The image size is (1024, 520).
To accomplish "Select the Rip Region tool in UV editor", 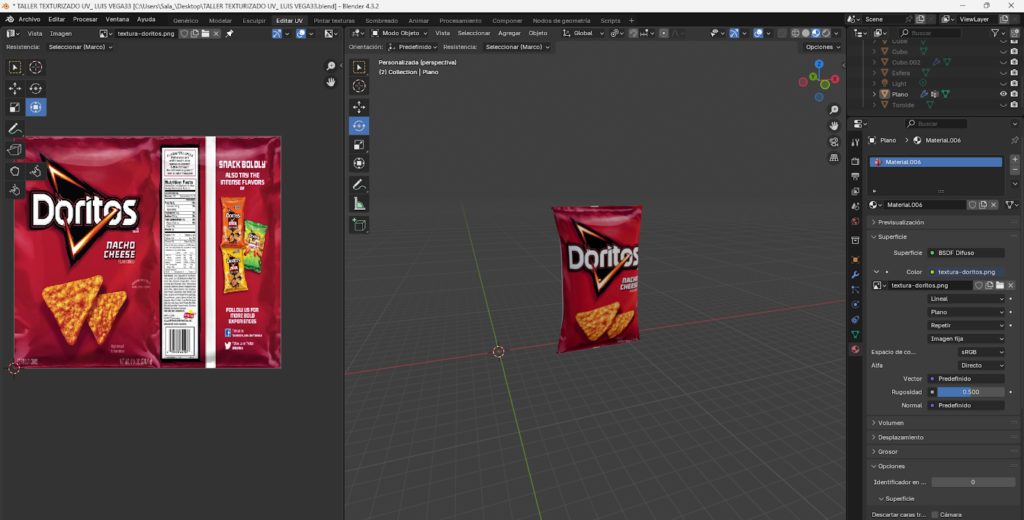I will tap(14, 150).
